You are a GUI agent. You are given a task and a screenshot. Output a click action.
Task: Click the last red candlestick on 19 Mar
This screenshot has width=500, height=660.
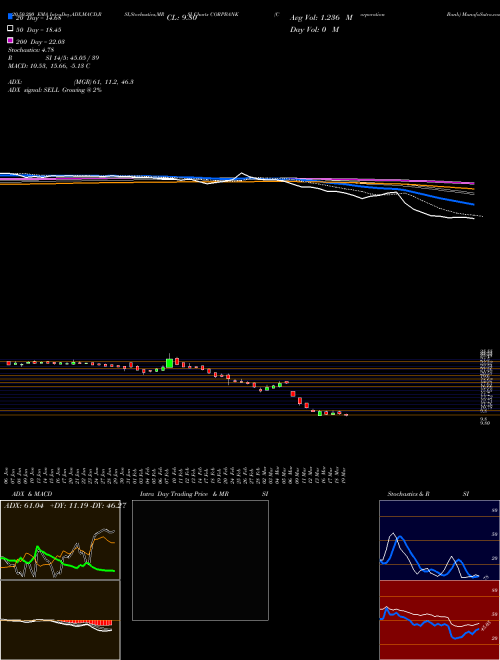pos(346,415)
